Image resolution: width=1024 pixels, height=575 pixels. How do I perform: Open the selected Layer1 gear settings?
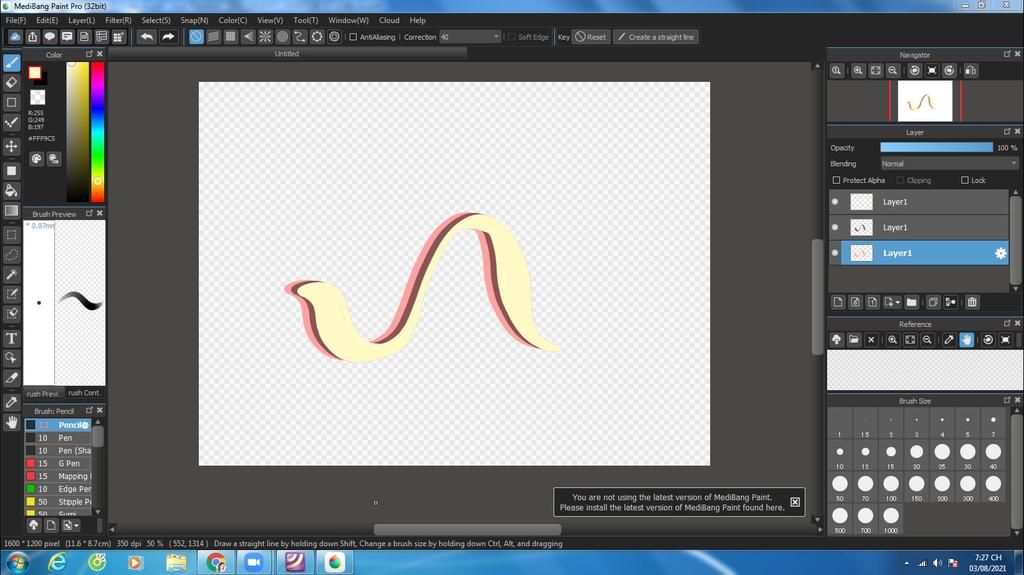coord(1000,253)
